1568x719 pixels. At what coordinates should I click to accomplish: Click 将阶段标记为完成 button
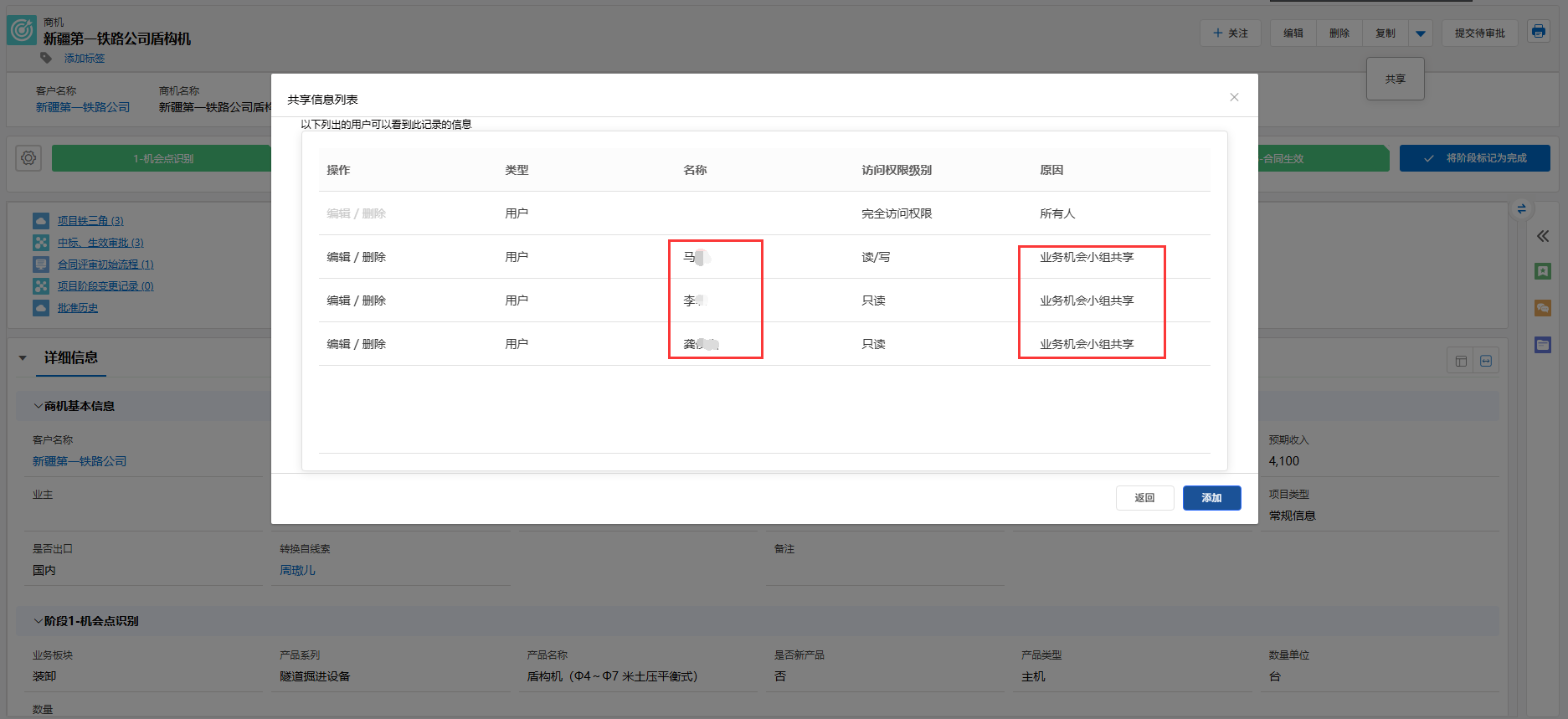pyautogui.click(x=1474, y=158)
